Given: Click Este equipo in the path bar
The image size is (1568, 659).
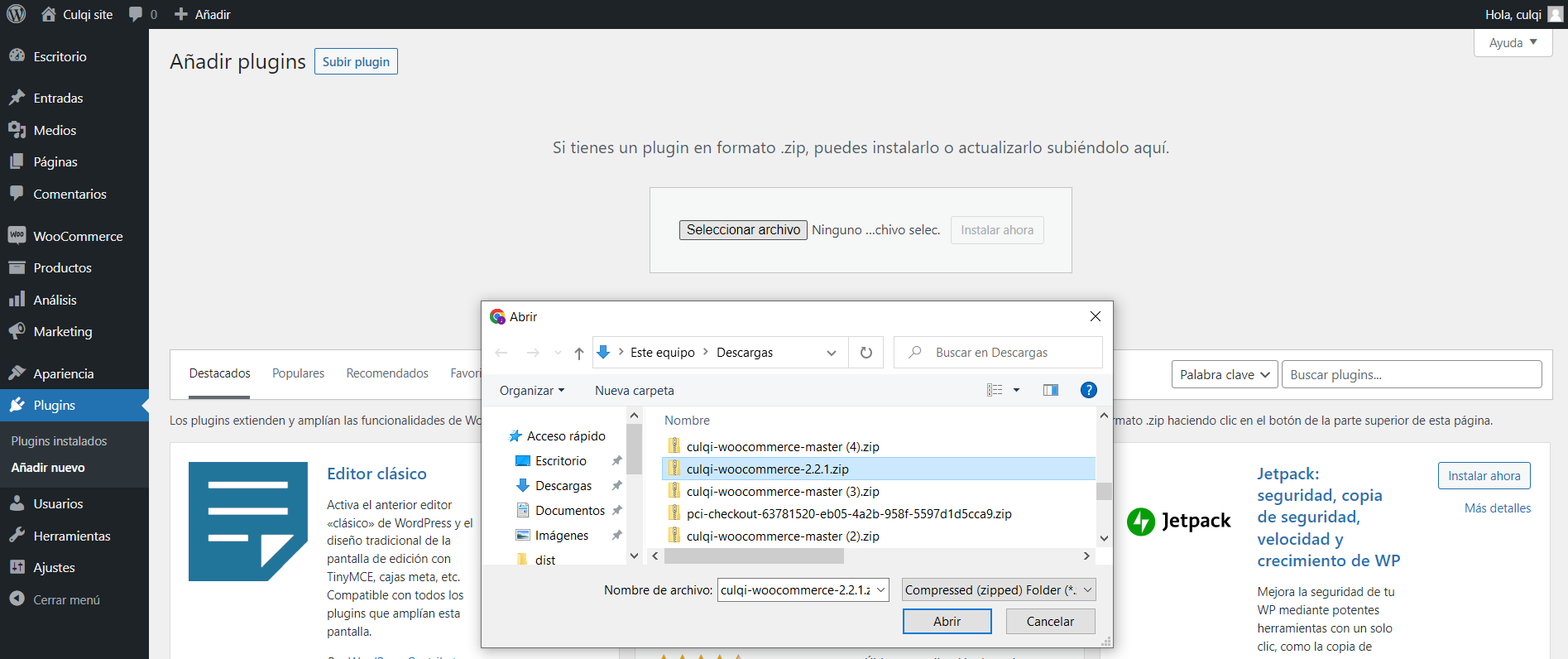Looking at the screenshot, I should tap(663, 353).
